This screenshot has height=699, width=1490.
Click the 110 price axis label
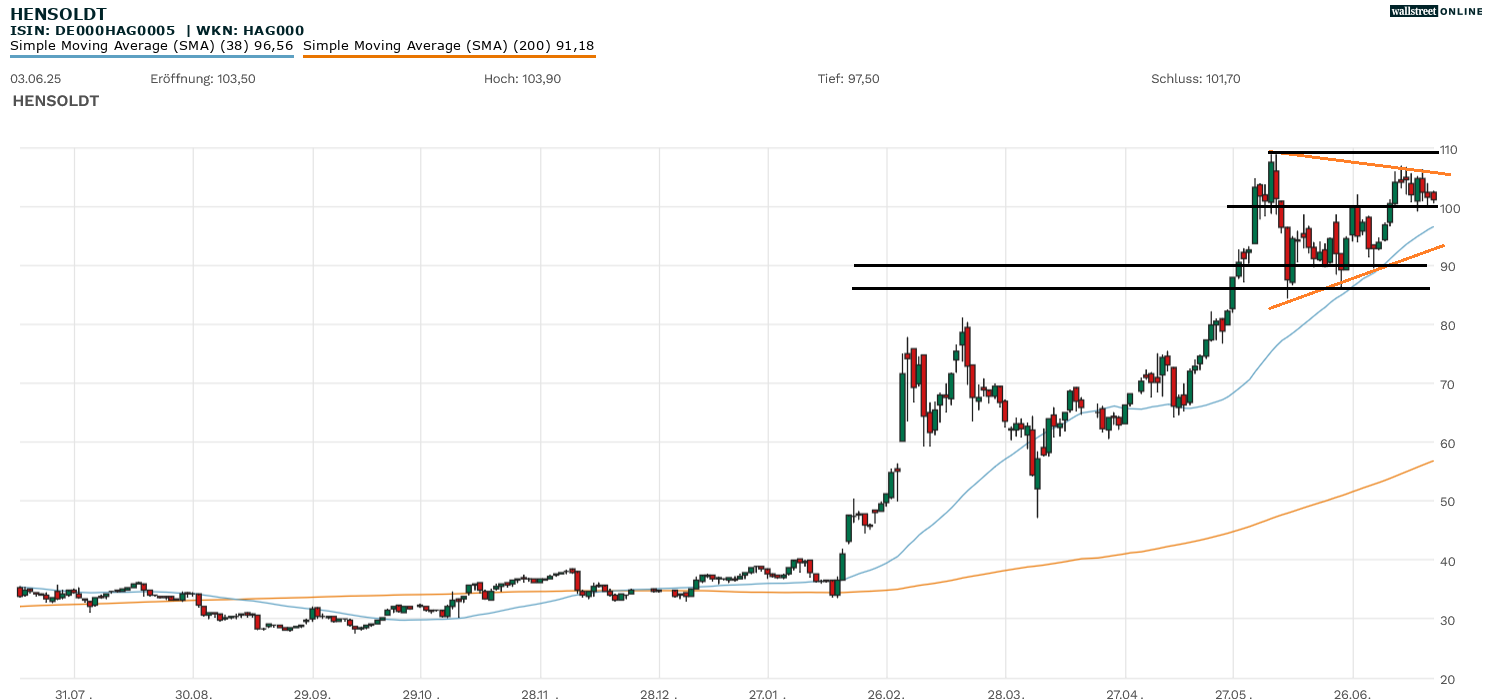coord(1447,150)
